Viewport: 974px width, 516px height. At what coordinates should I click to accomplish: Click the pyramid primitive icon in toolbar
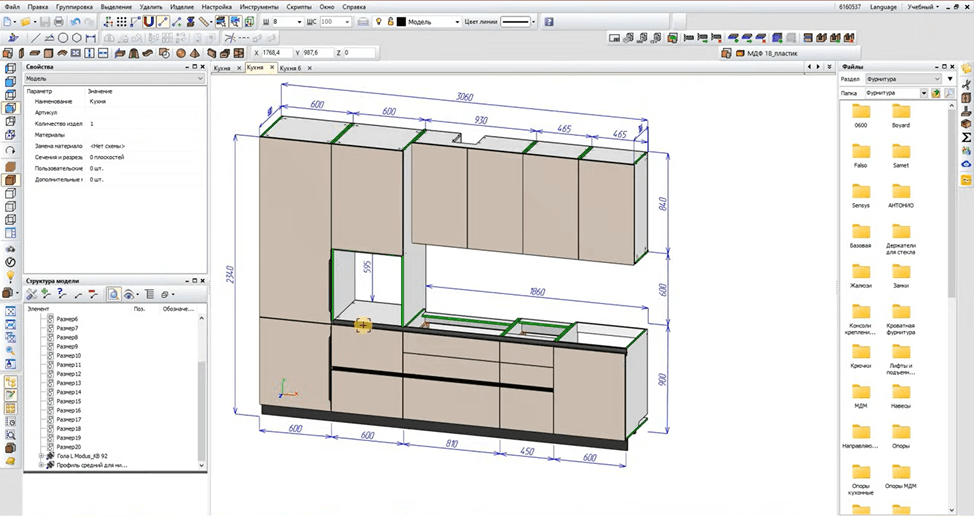point(195,53)
